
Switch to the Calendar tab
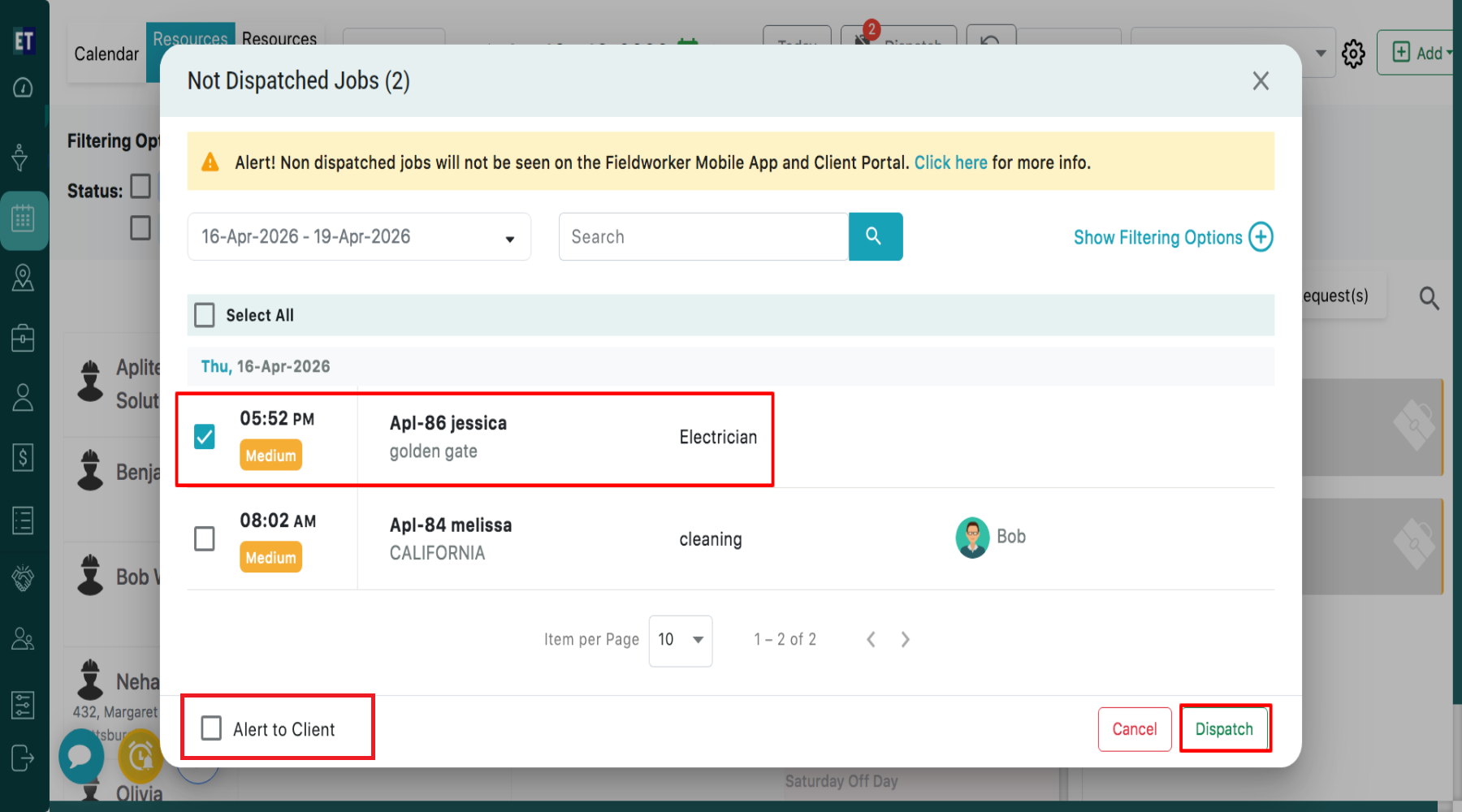click(106, 54)
